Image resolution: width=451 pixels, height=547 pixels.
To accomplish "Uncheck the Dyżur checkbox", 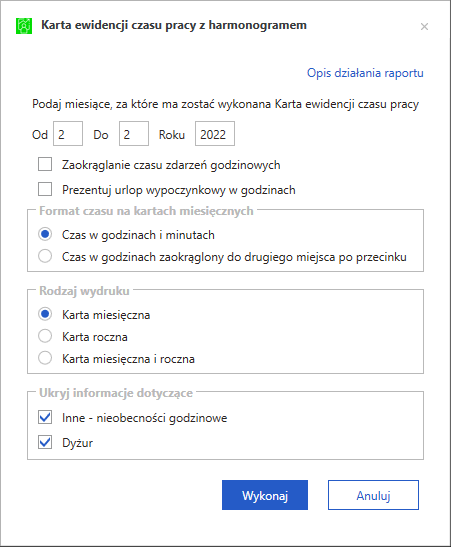I will tap(45, 442).
